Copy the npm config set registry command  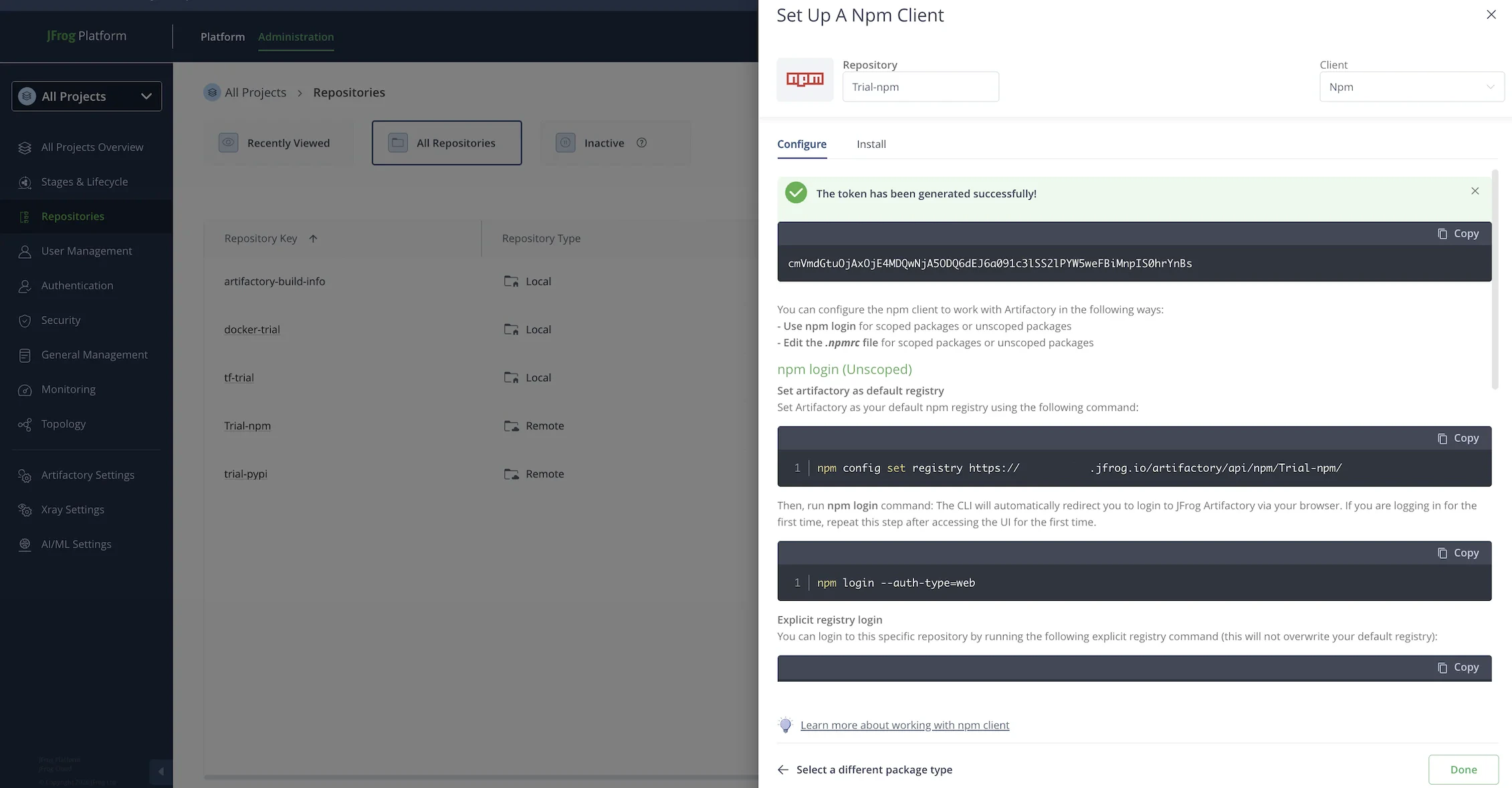pos(1458,438)
